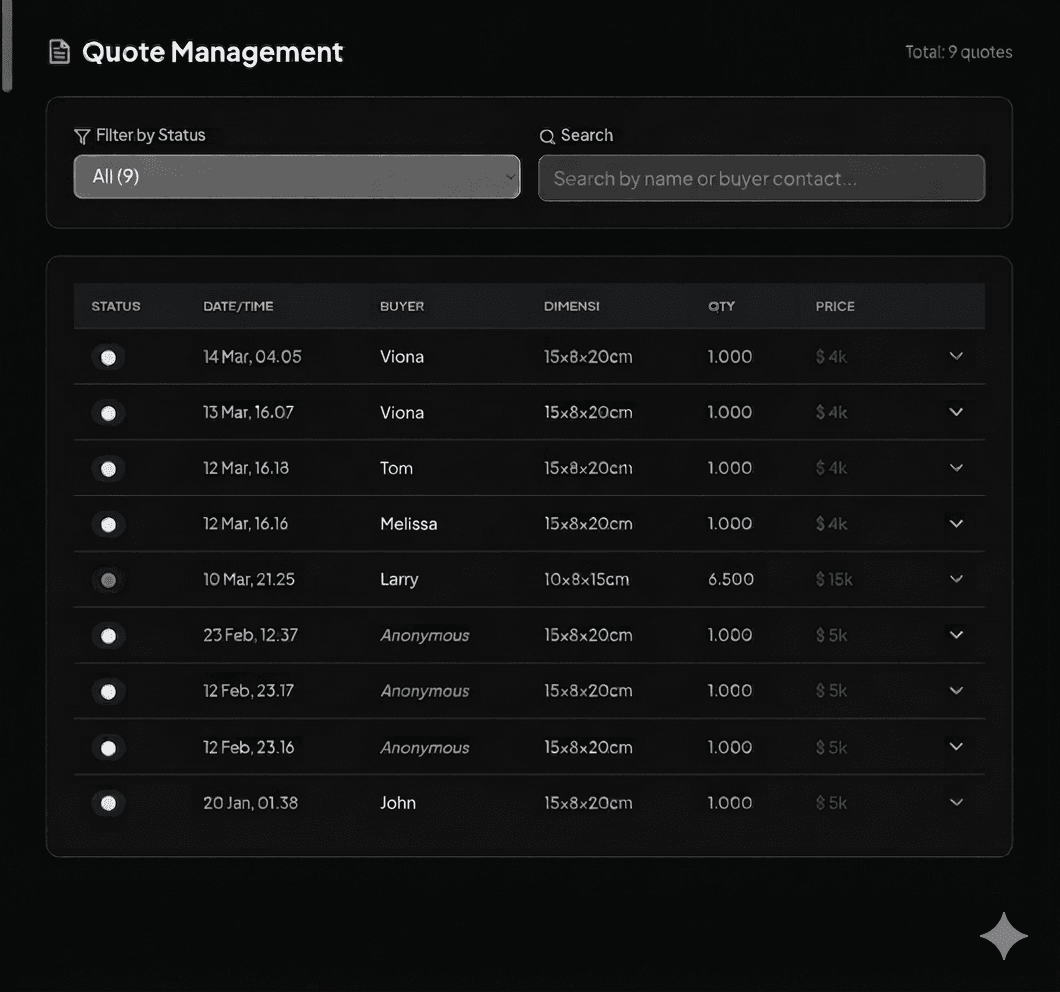The width and height of the screenshot is (1060, 992).
Task: Click John's price $ 5k
Action: [x=831, y=803]
